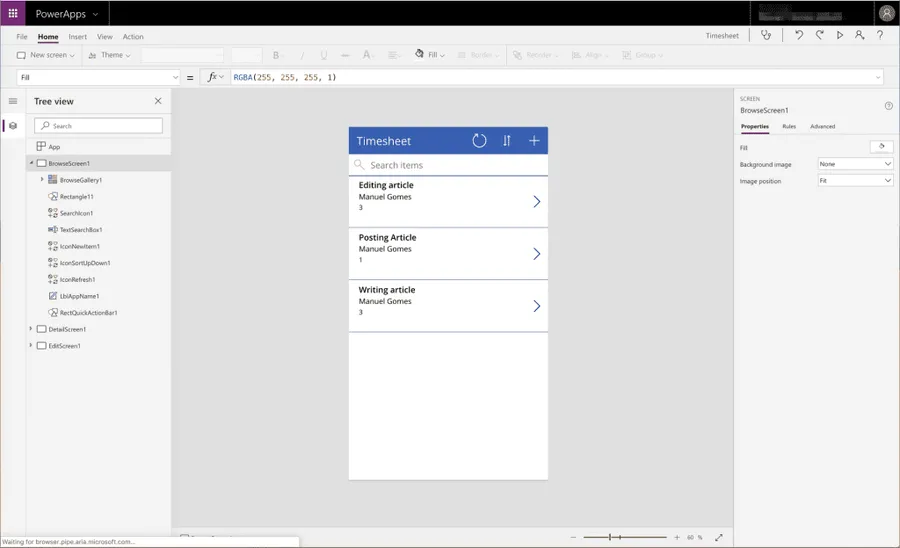Preview the app with the play icon

(840, 35)
